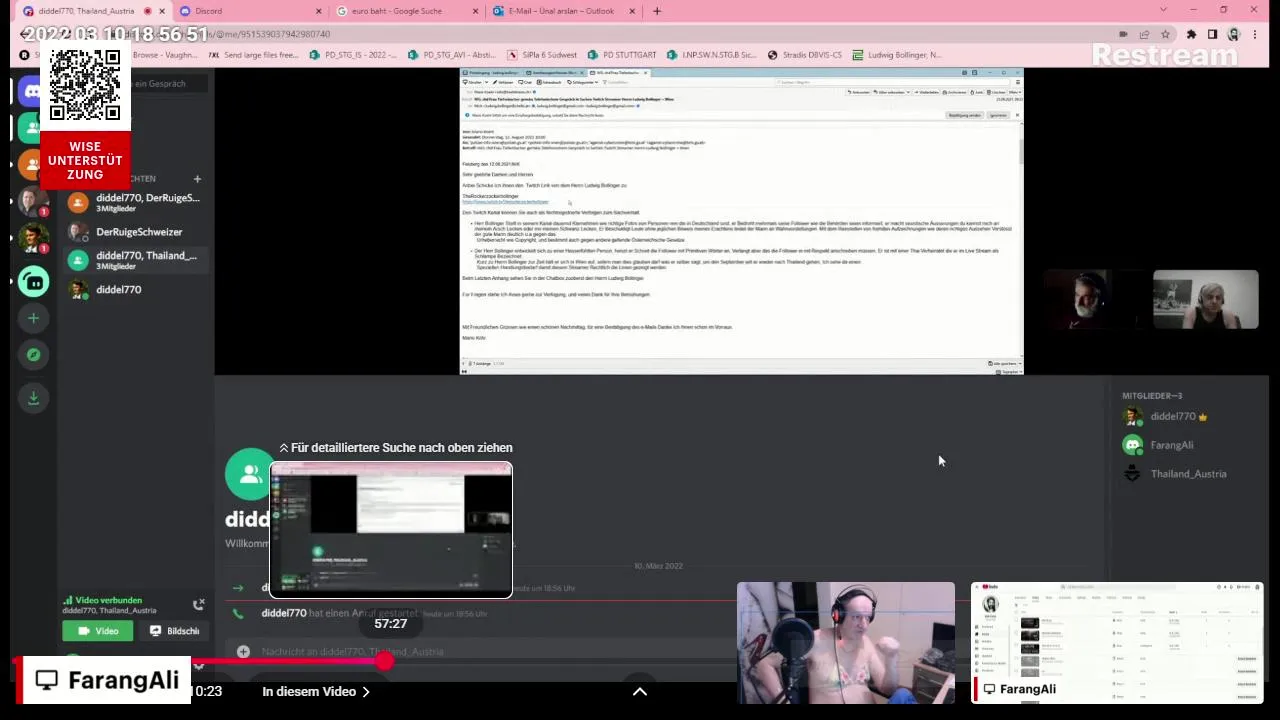
Task: Open the I.NP.SW.N.STG.B bookmark
Action: [713, 55]
